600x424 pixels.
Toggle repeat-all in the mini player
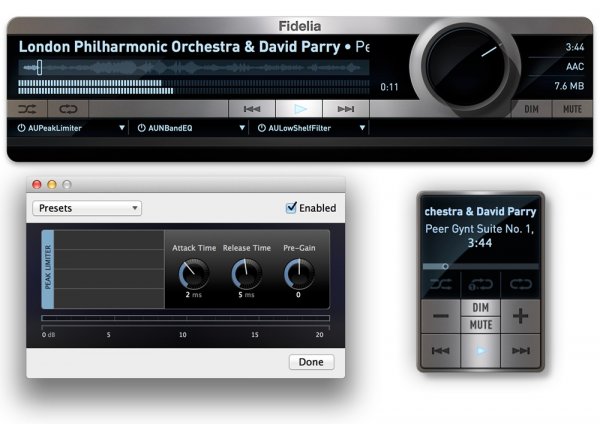pos(520,284)
